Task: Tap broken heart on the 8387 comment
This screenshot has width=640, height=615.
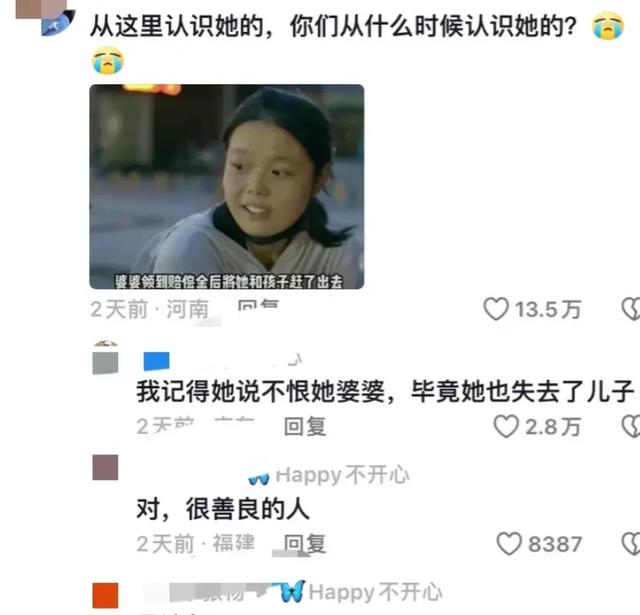Action: click(x=631, y=544)
